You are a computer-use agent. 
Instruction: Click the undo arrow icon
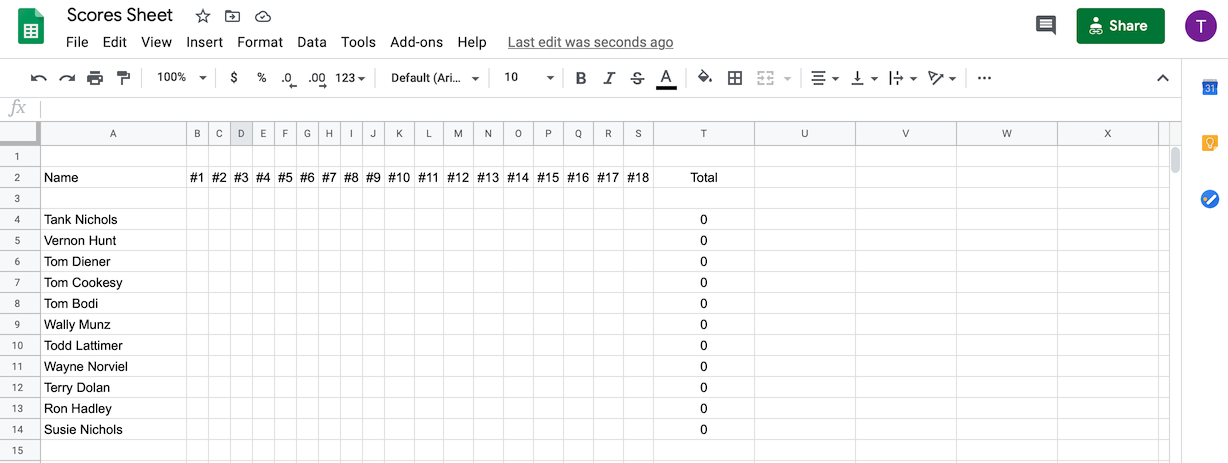(39, 78)
